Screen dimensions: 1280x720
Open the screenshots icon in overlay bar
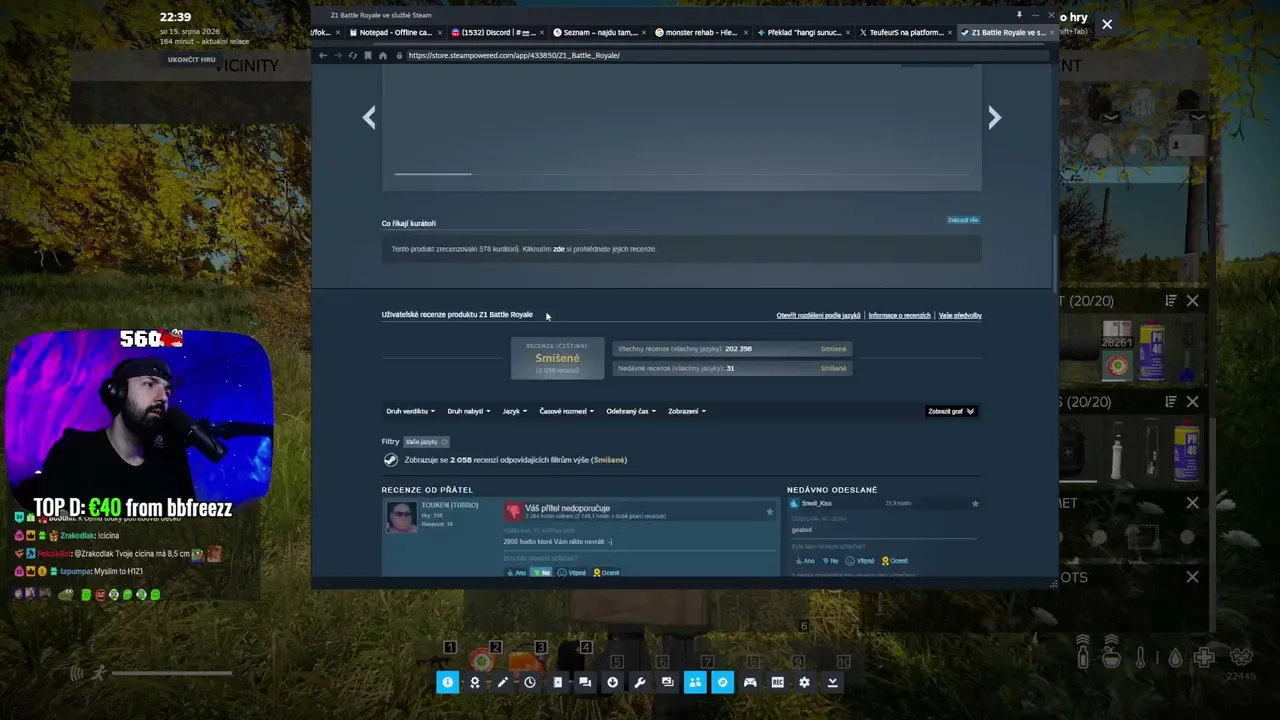coord(667,682)
